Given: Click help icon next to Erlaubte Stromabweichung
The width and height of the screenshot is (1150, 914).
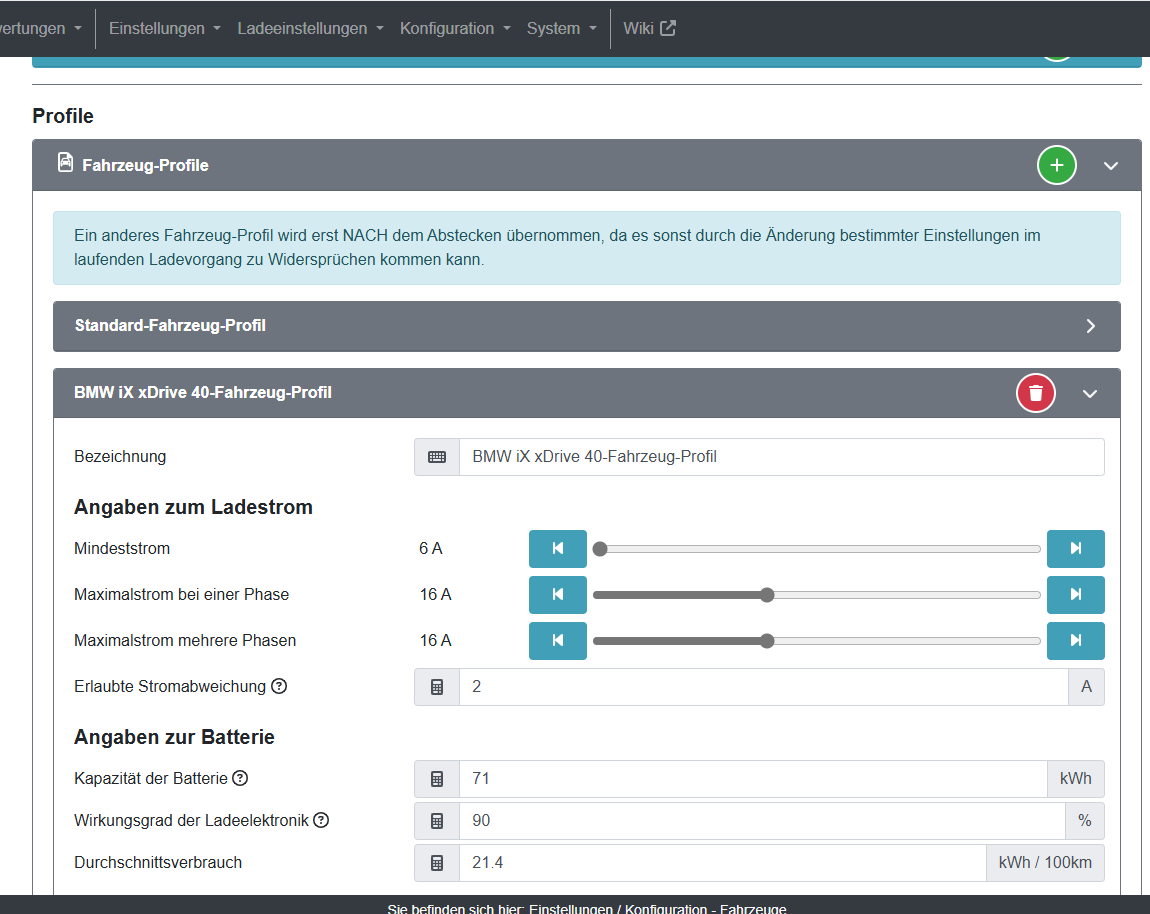Looking at the screenshot, I should pos(279,686).
